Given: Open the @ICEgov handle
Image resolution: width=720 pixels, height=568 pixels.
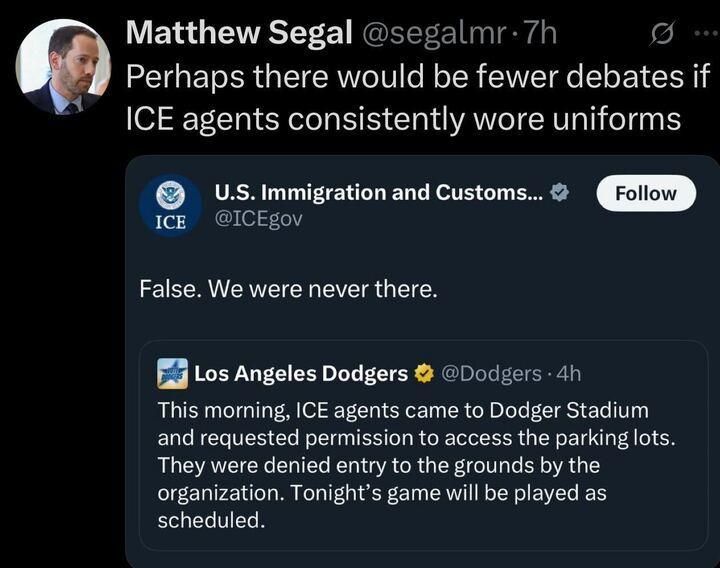Looking at the screenshot, I should point(259,219).
